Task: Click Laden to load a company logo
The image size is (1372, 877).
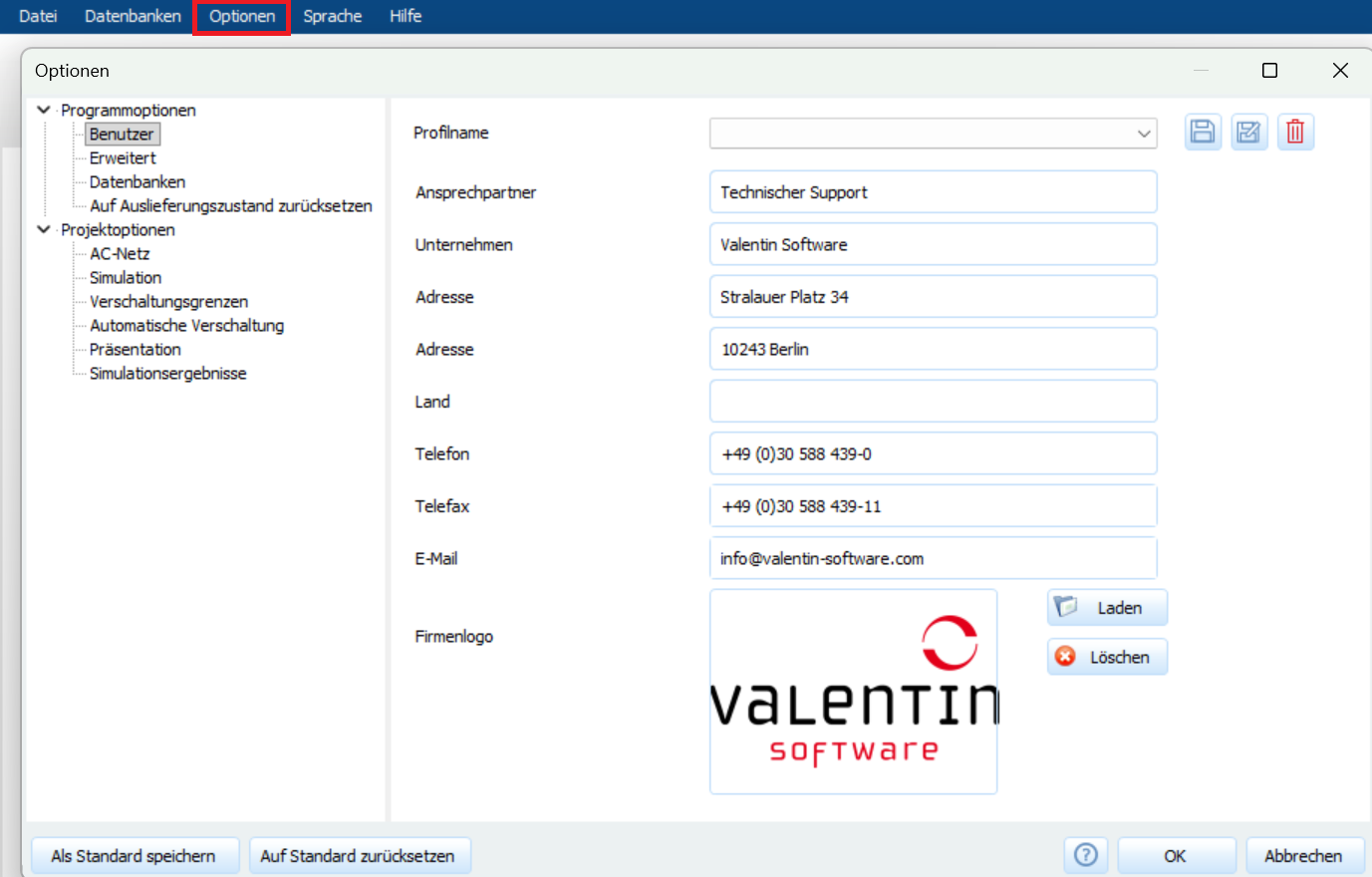Action: click(1107, 608)
